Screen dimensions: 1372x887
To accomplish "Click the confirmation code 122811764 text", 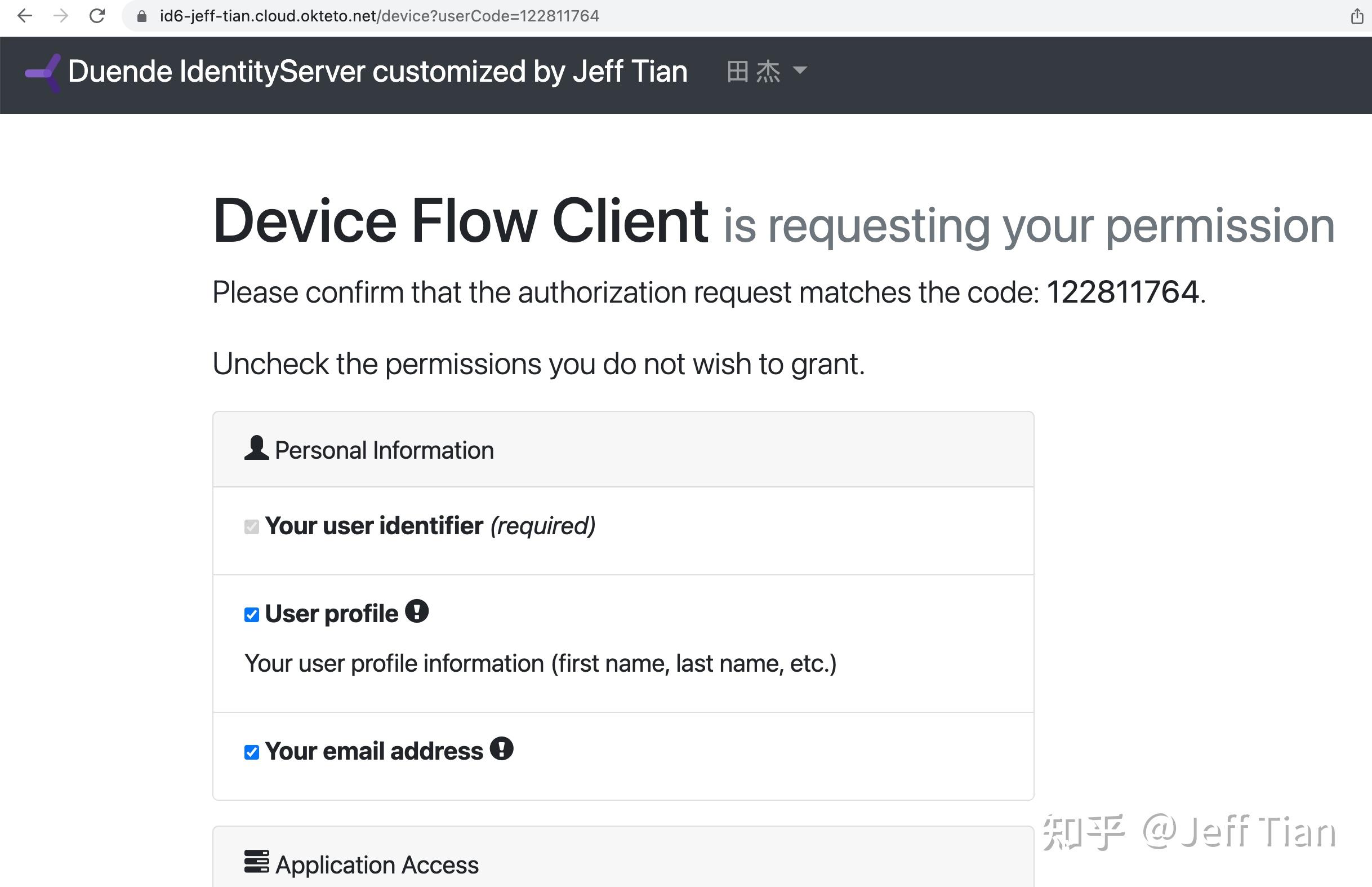I will point(1122,292).
